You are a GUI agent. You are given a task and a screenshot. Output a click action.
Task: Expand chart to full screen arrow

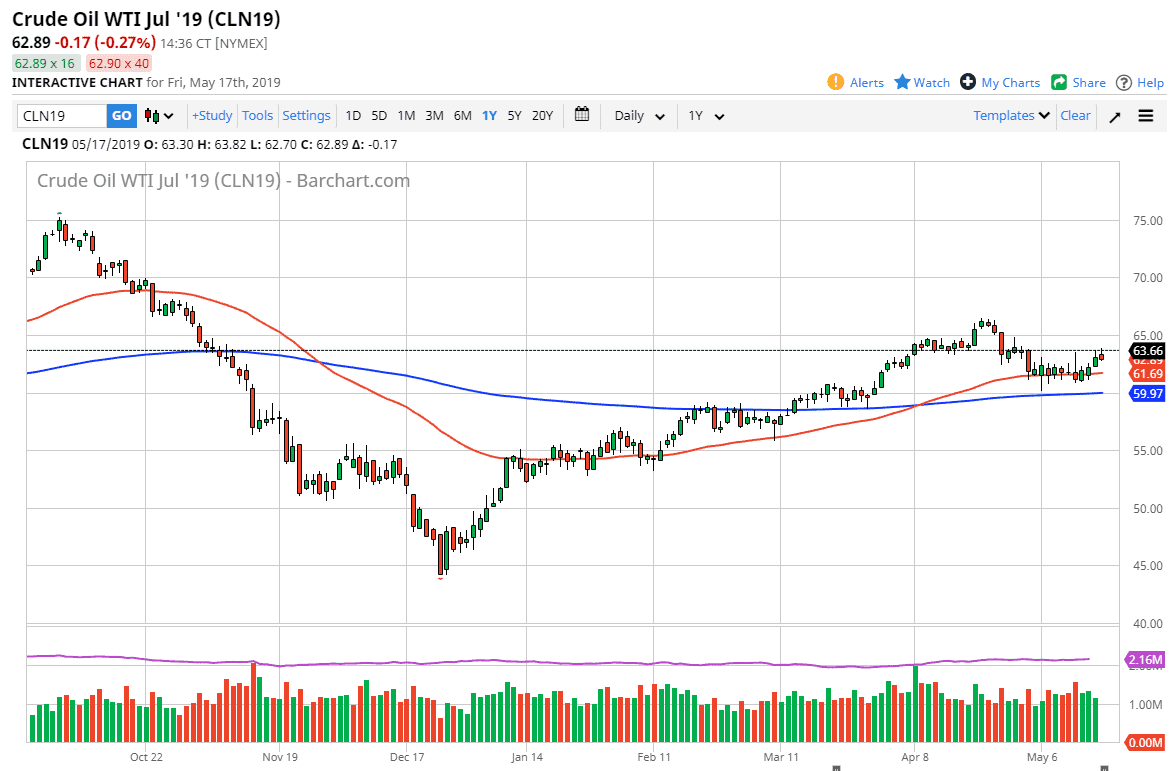coord(1115,116)
